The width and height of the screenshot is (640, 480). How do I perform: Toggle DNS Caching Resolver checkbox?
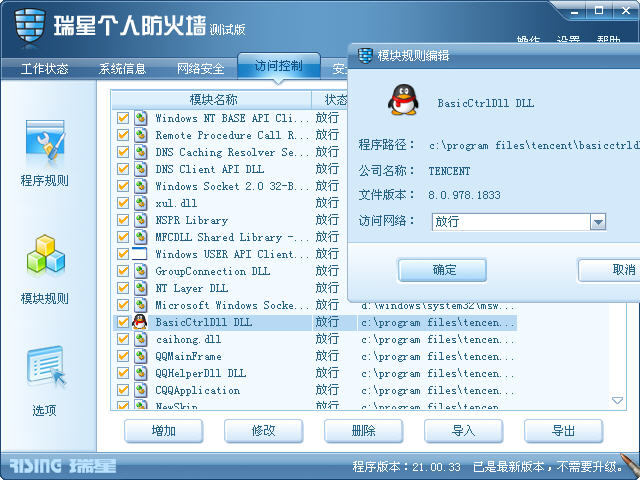123,152
